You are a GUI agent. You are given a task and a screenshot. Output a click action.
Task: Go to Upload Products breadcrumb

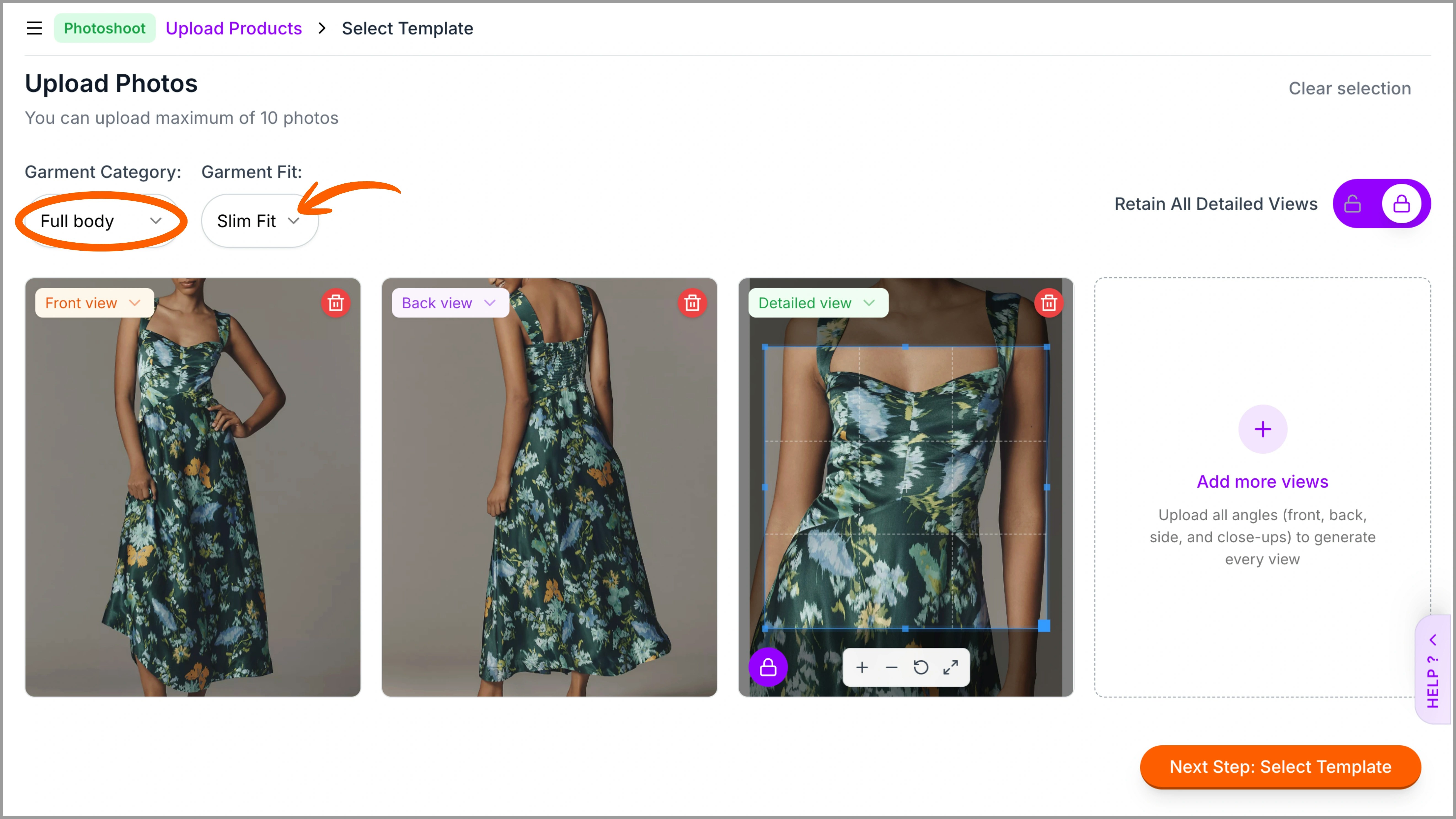(x=234, y=28)
